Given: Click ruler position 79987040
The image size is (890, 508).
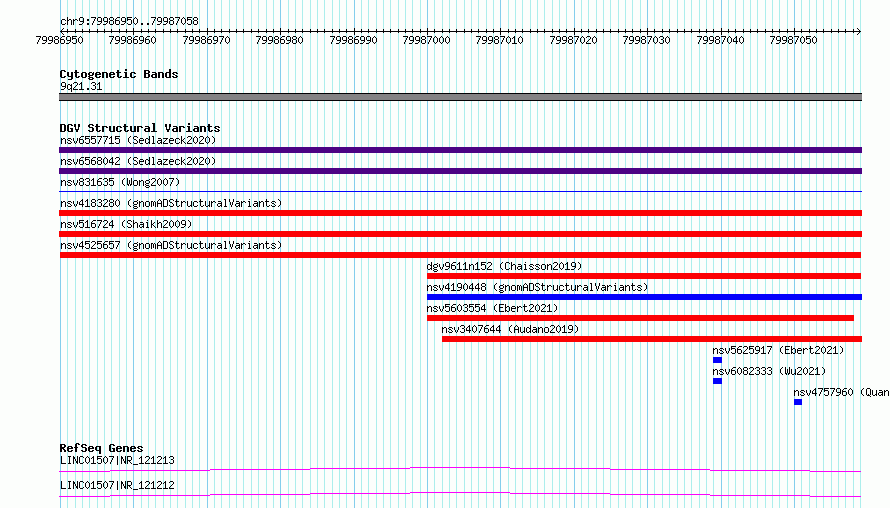Looking at the screenshot, I should click(x=720, y=40).
